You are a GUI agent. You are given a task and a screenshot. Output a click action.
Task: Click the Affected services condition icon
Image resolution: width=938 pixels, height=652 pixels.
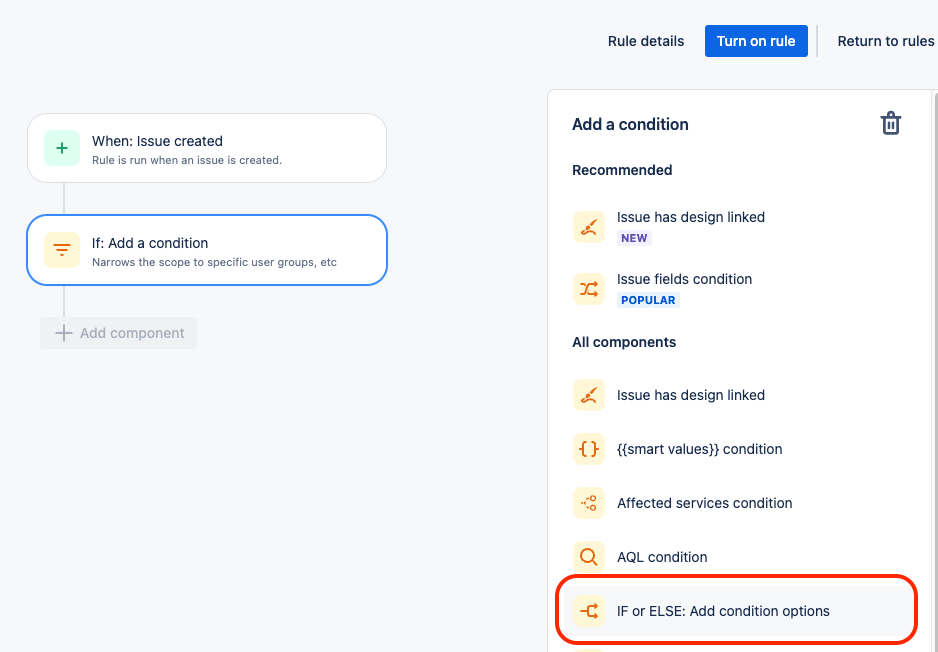point(589,503)
